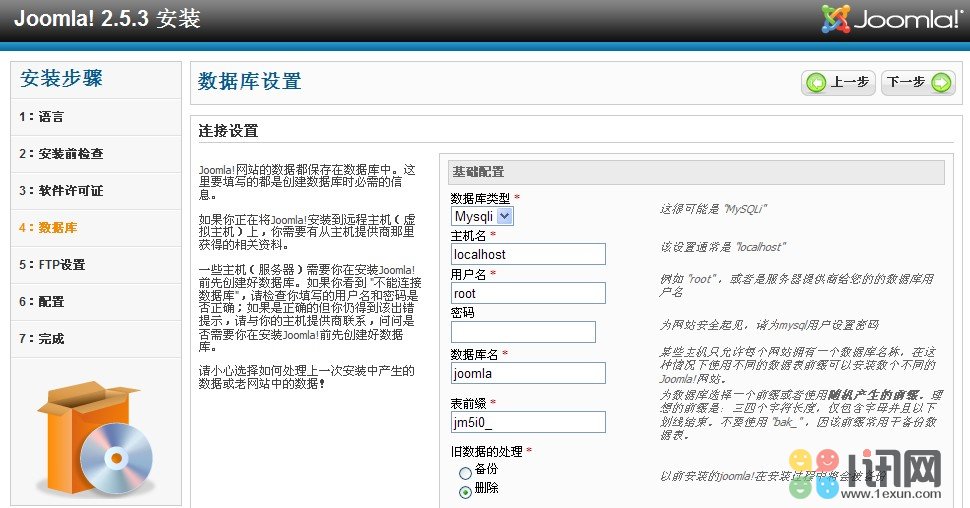Image resolution: width=970 pixels, height=508 pixels.
Task: Go to step 6: 配置
Action: coord(41,302)
